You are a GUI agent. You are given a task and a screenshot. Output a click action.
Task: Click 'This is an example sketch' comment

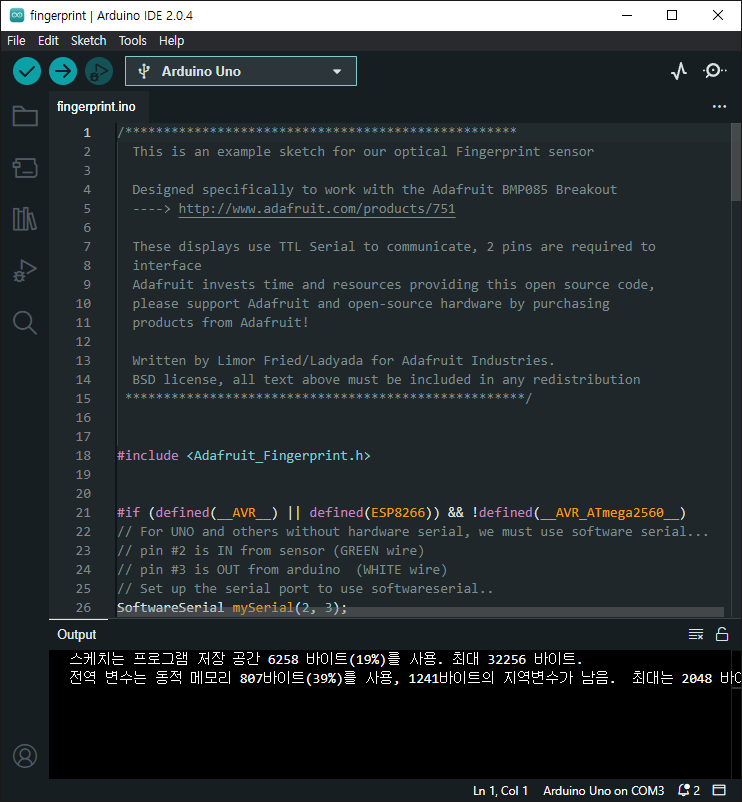(363, 152)
